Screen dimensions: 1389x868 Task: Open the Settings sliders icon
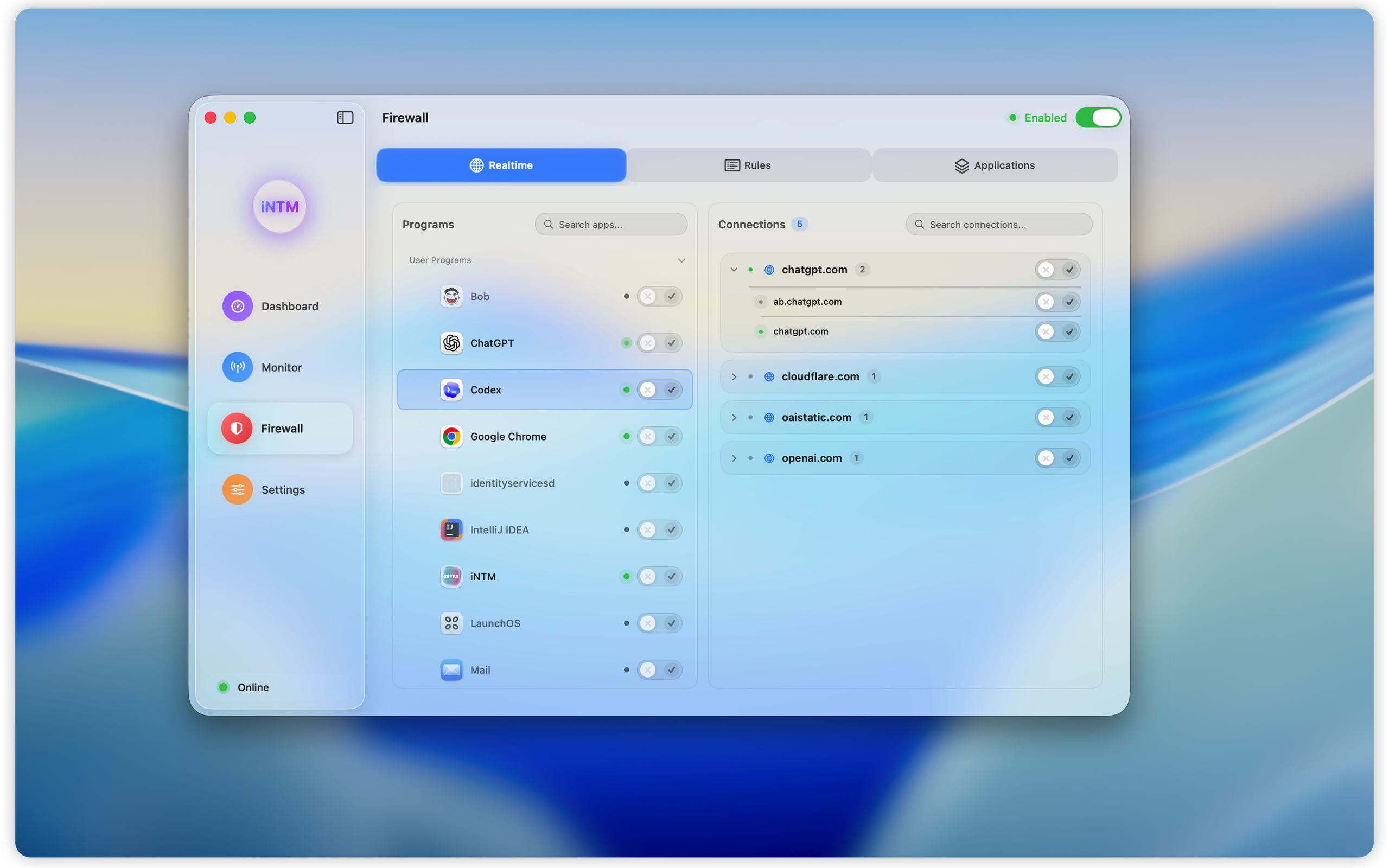pos(238,489)
